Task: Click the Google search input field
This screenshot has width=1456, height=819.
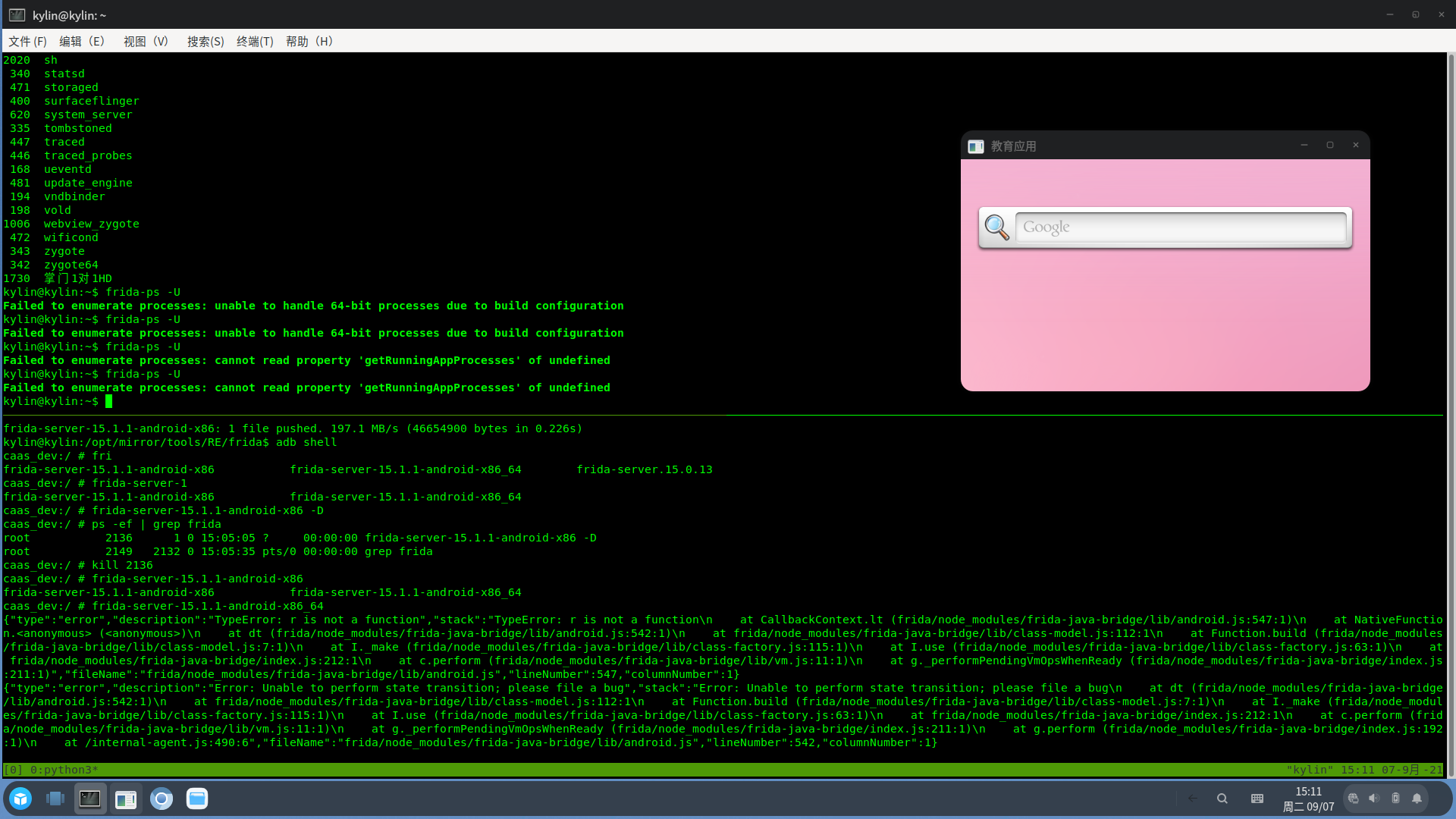Action: [1180, 227]
